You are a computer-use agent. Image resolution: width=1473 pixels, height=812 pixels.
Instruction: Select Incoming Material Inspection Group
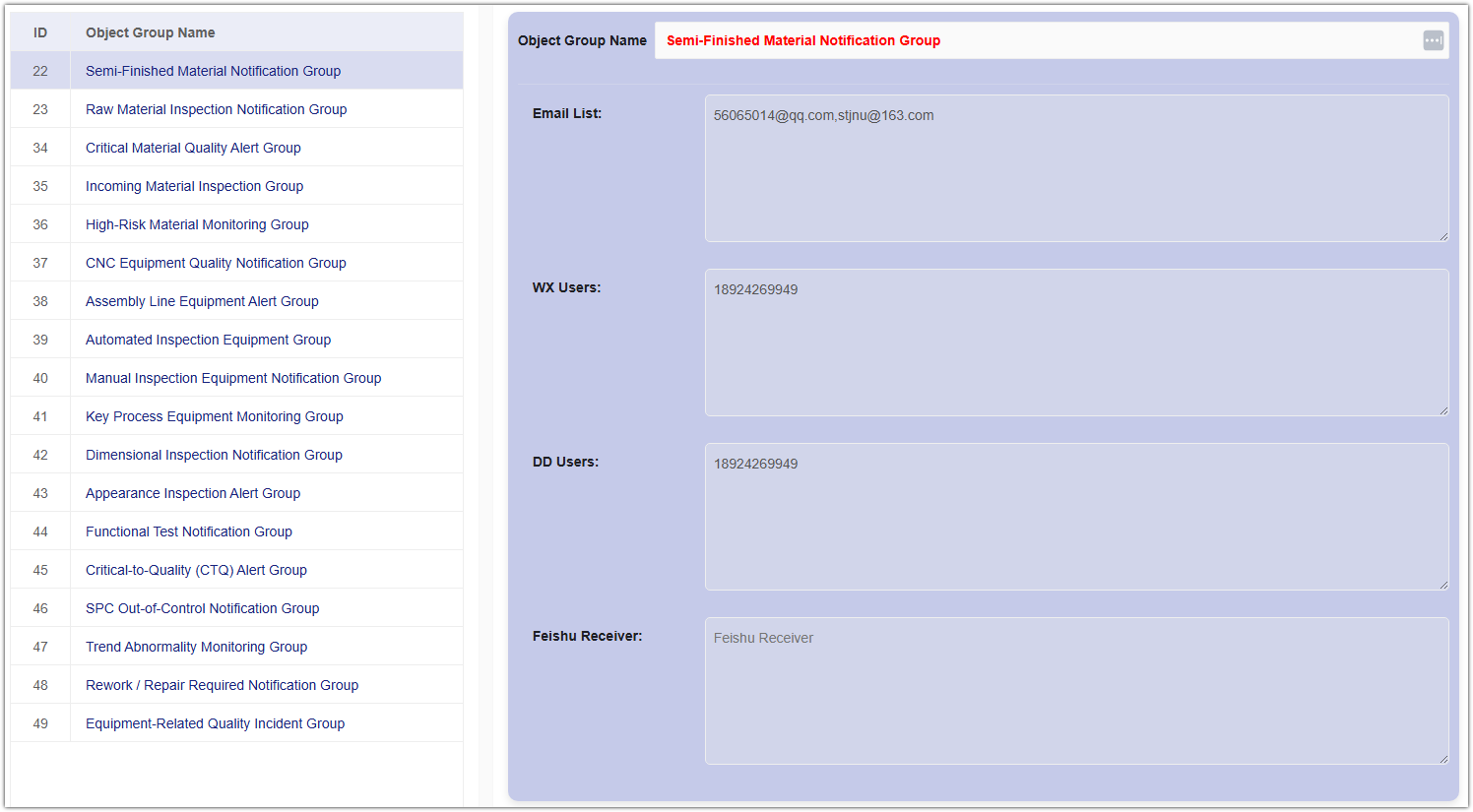[194, 186]
